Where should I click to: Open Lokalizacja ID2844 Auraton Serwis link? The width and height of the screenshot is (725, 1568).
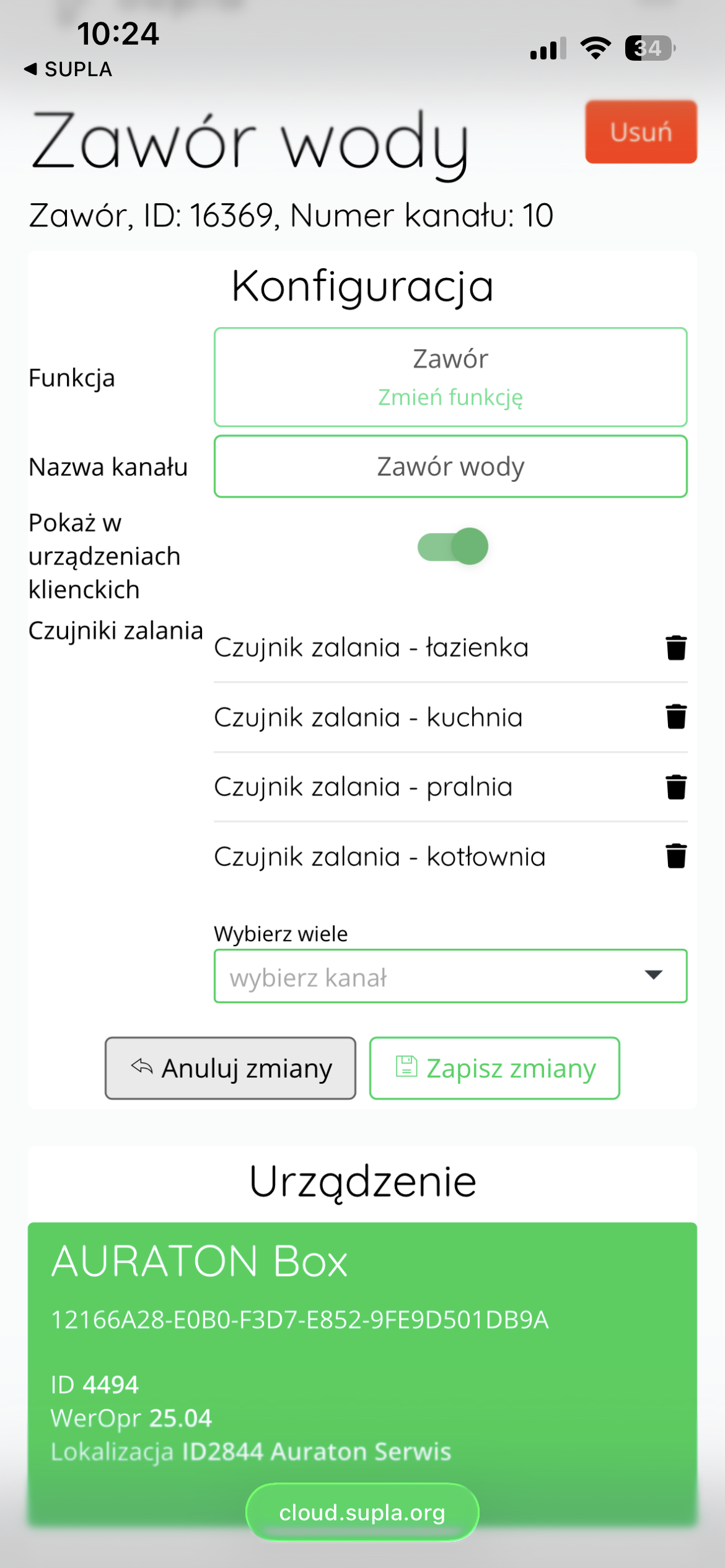(x=251, y=1452)
